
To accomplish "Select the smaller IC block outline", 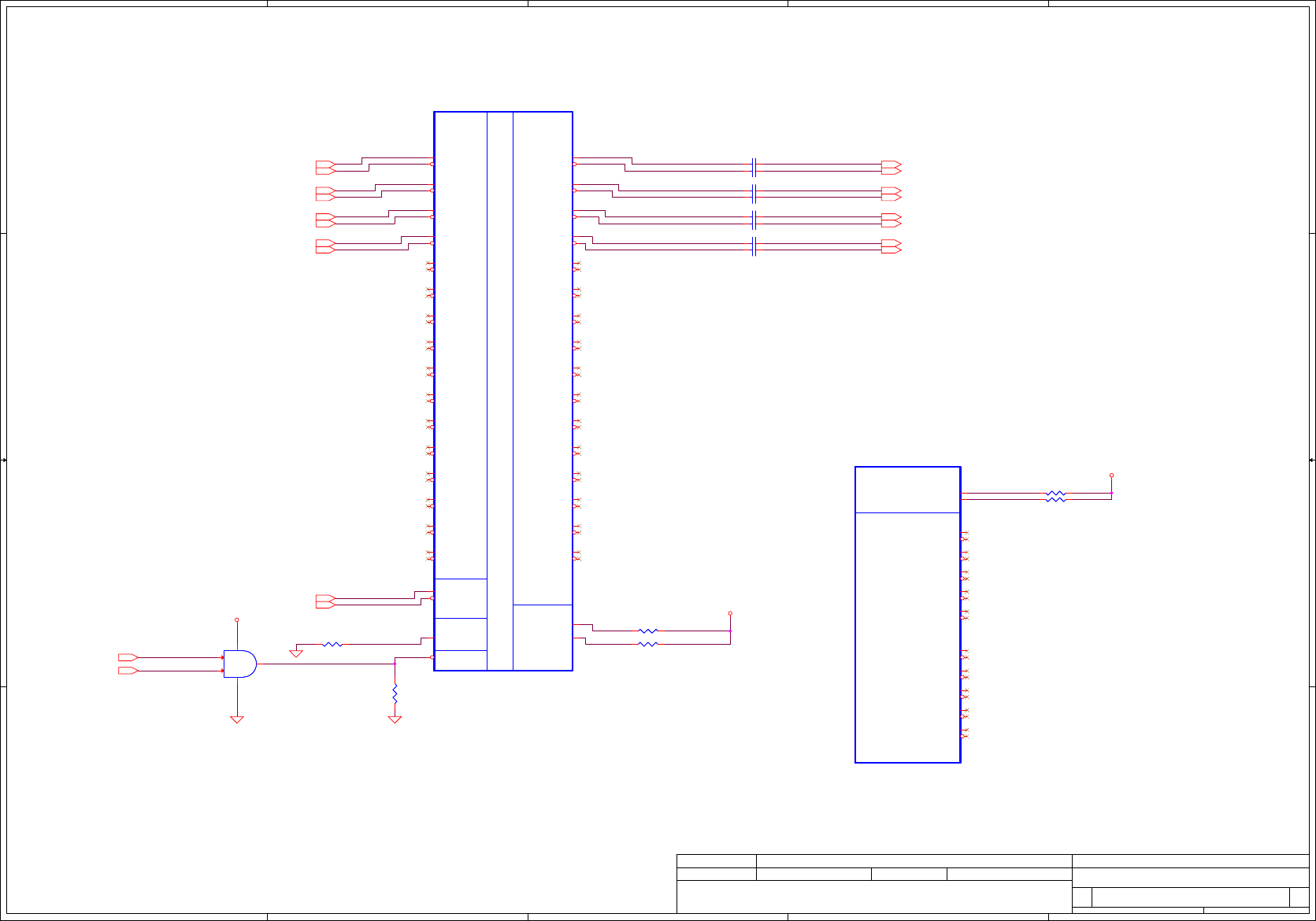I will 908,615.
